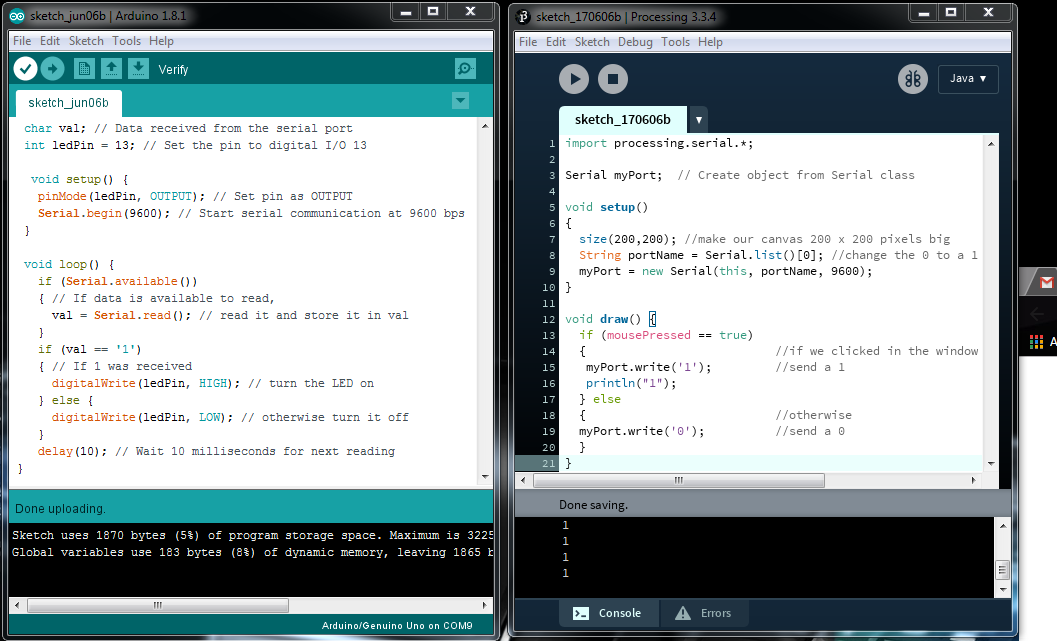This screenshot has width=1057, height=641.
Task: Open the Arduino Edit menu
Action: click(50, 41)
